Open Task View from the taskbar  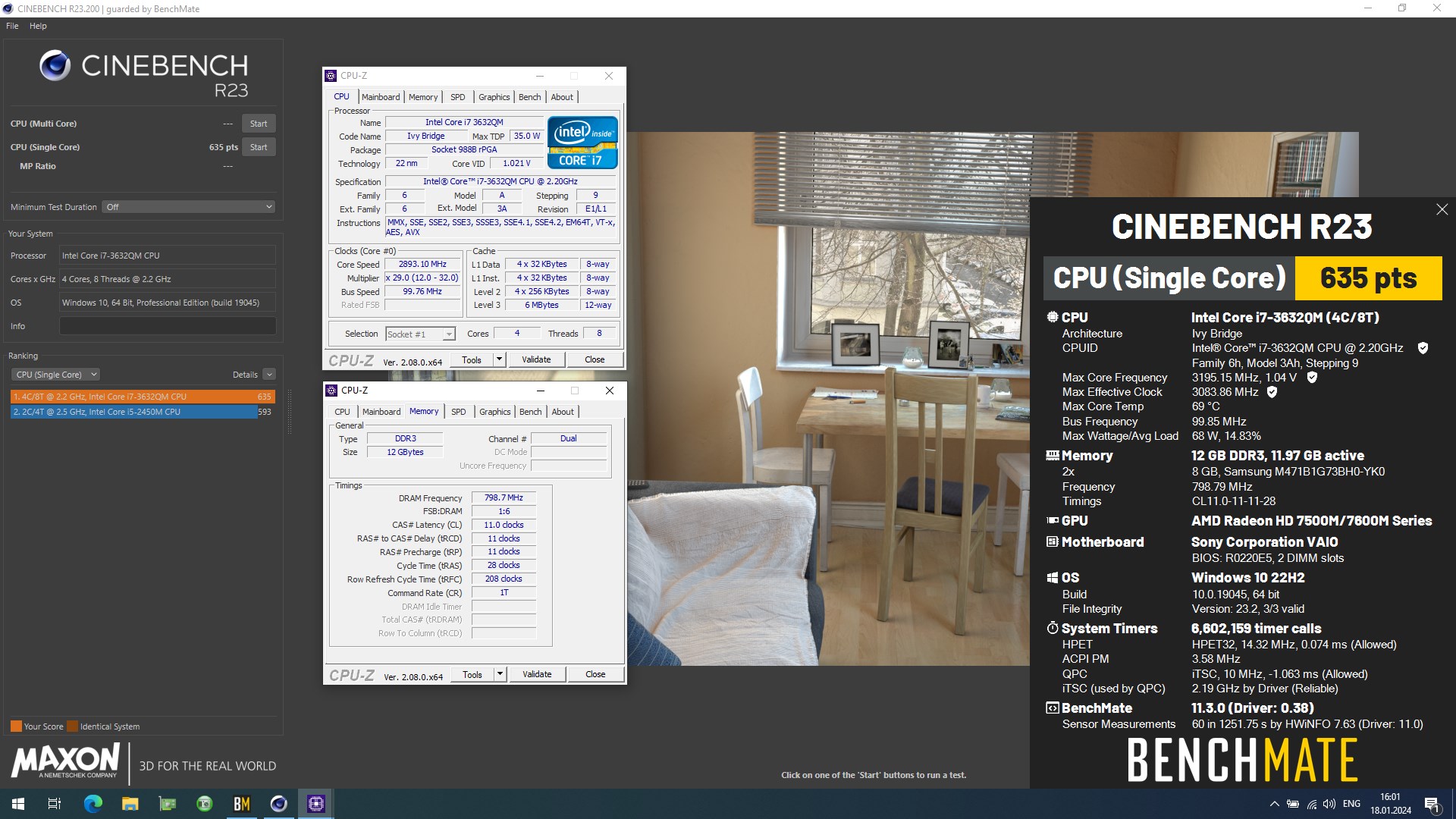[55, 804]
